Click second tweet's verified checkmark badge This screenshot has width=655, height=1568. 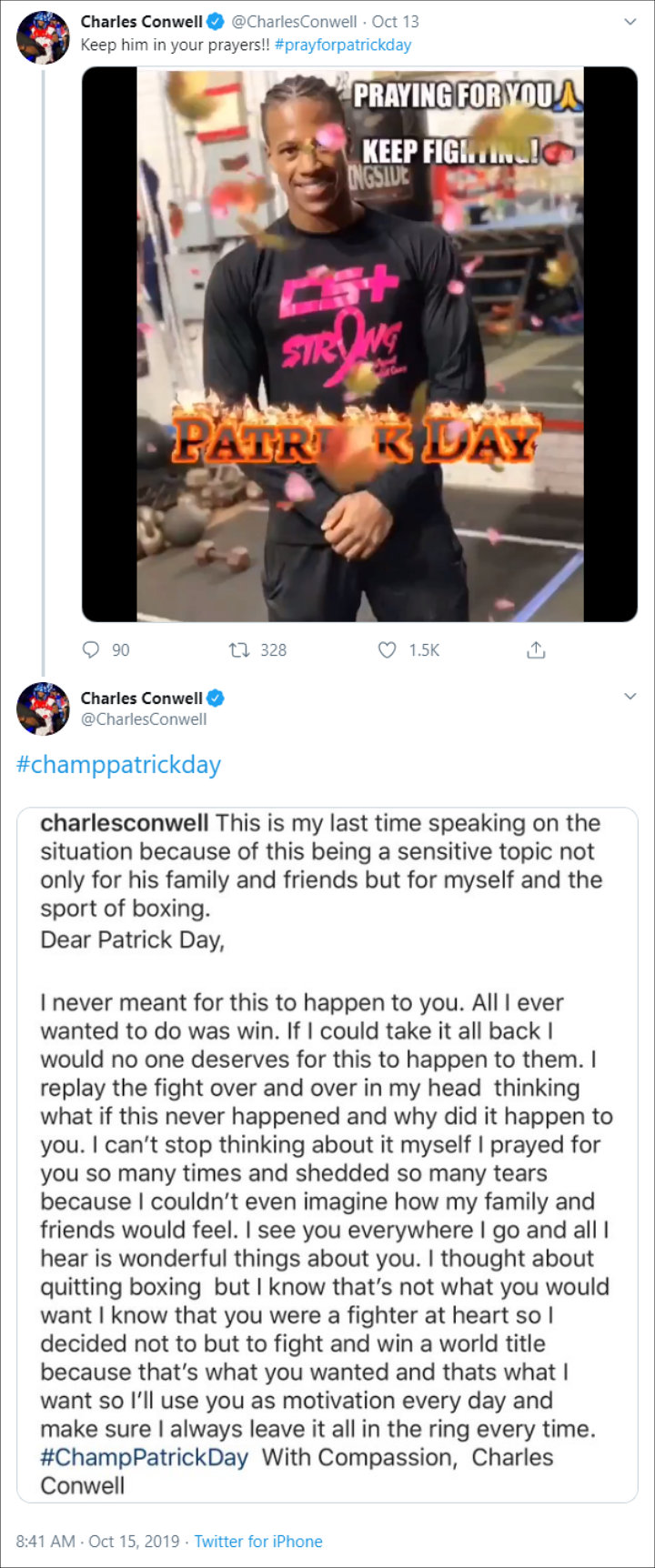pyautogui.click(x=216, y=699)
